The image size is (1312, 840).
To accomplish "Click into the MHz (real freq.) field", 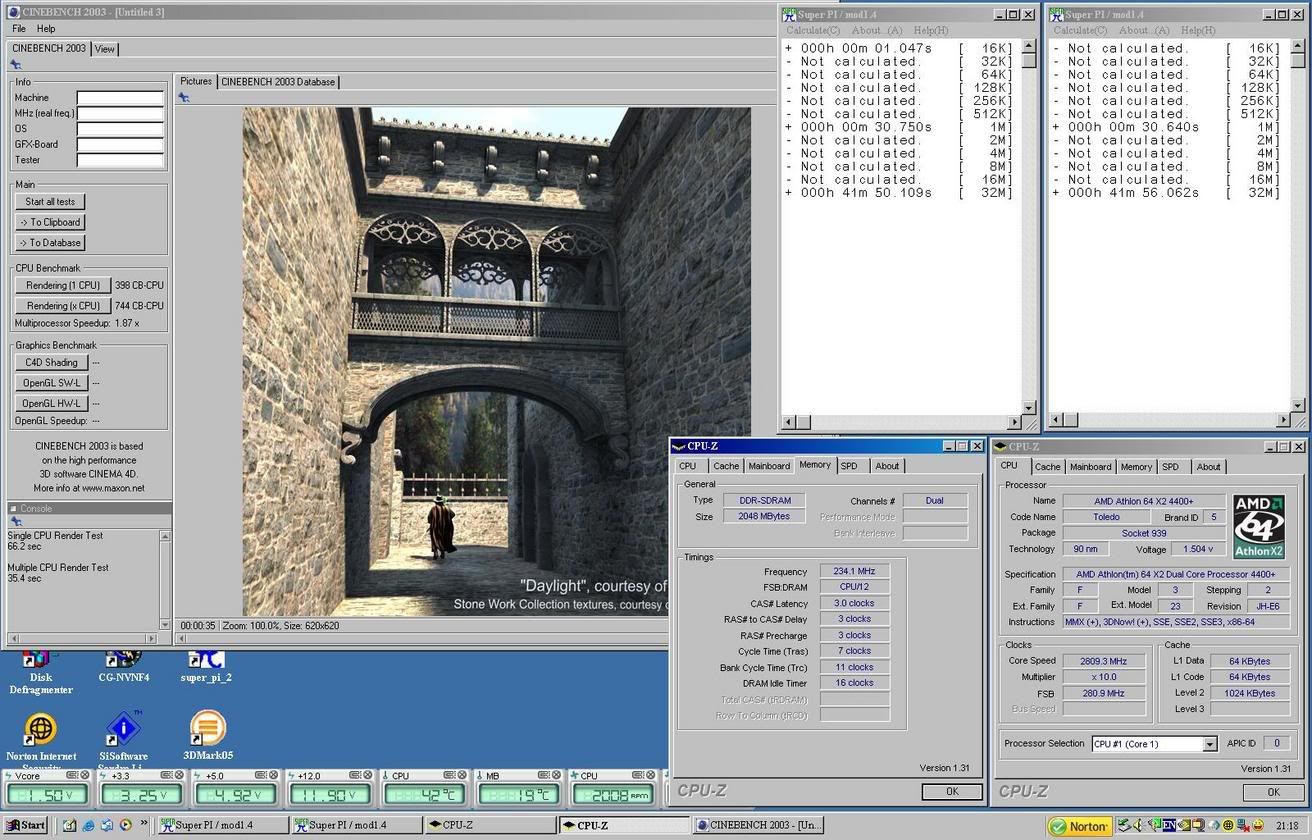I will tap(120, 113).
